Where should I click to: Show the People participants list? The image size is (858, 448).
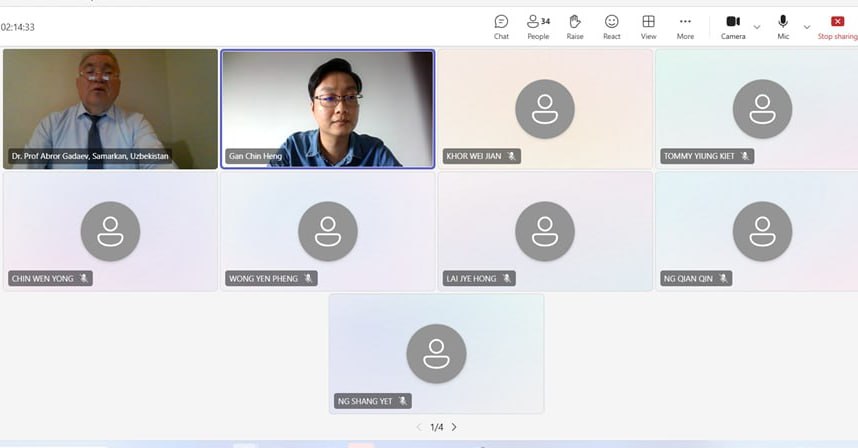(538, 27)
